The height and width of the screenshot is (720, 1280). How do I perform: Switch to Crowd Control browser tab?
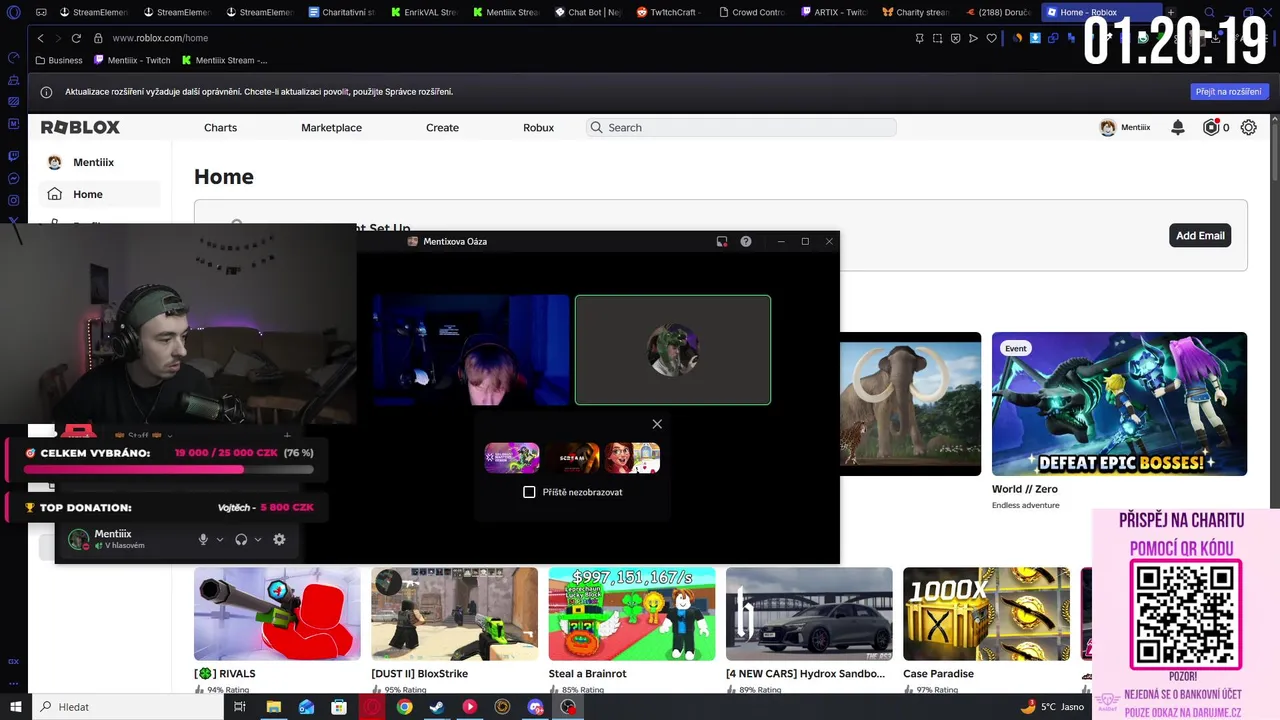coord(751,12)
